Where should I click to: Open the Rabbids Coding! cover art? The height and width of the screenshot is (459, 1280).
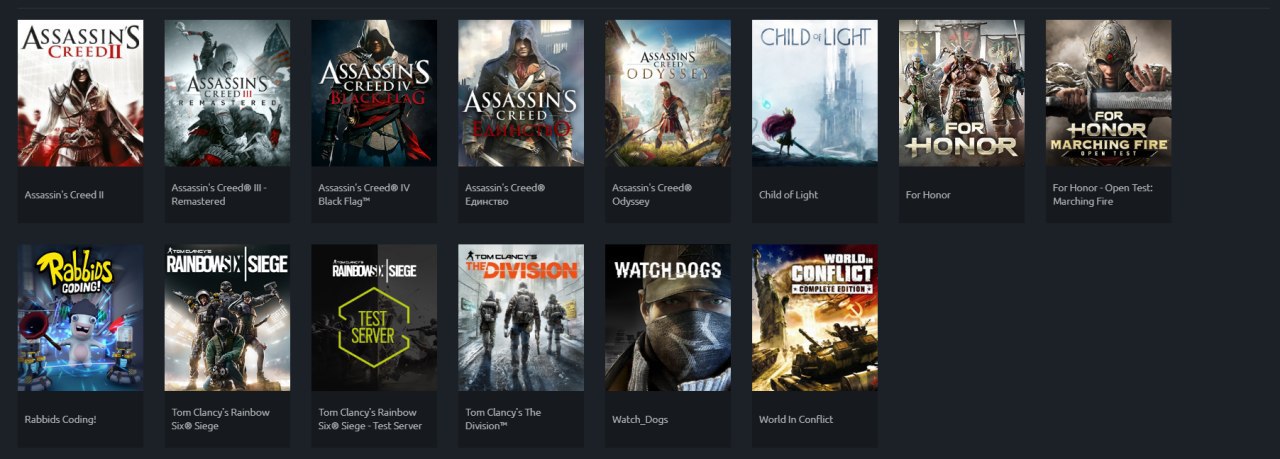click(x=80, y=318)
